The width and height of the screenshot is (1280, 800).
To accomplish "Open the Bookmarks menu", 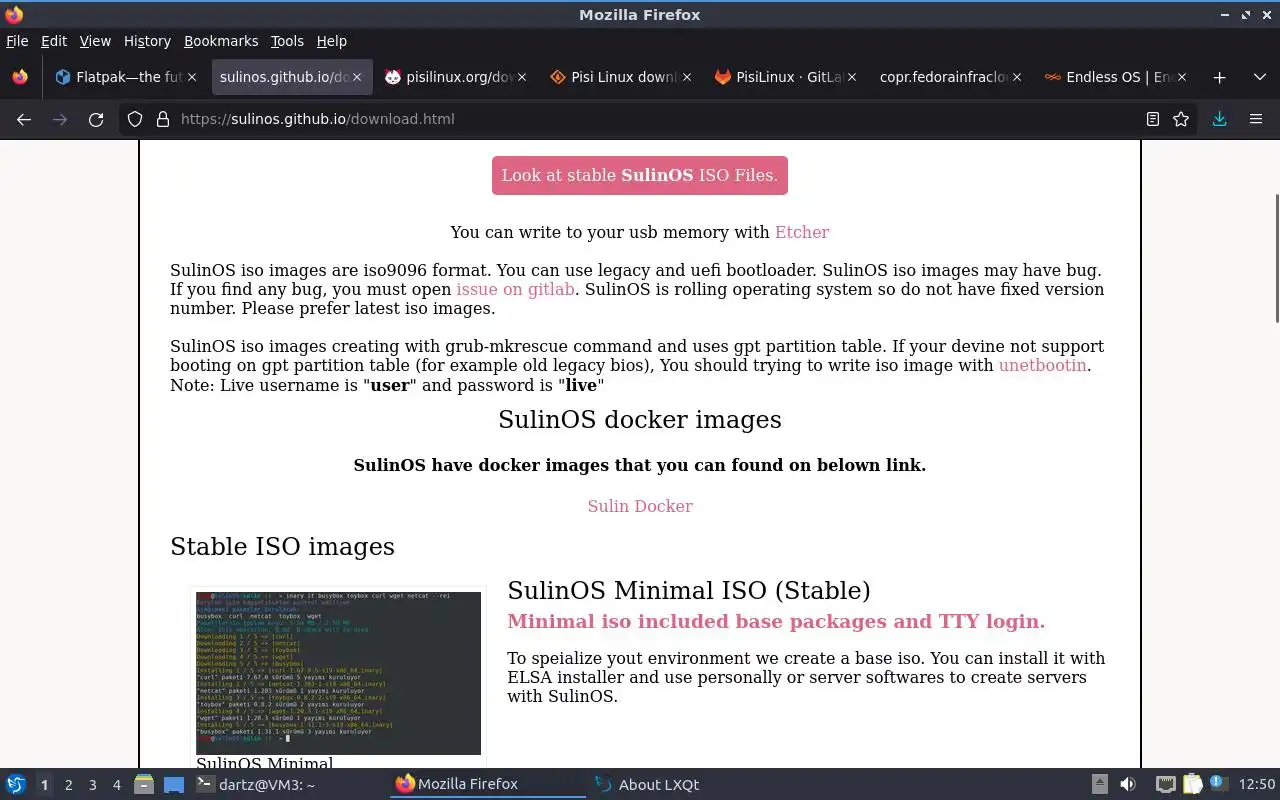I will (221, 41).
